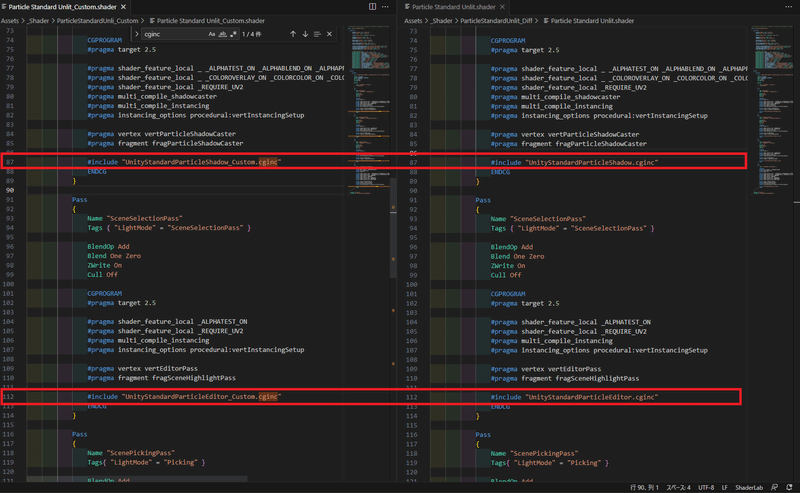
Task: Open go-to-line from '行 90, 列 1' status
Action: click(644, 488)
